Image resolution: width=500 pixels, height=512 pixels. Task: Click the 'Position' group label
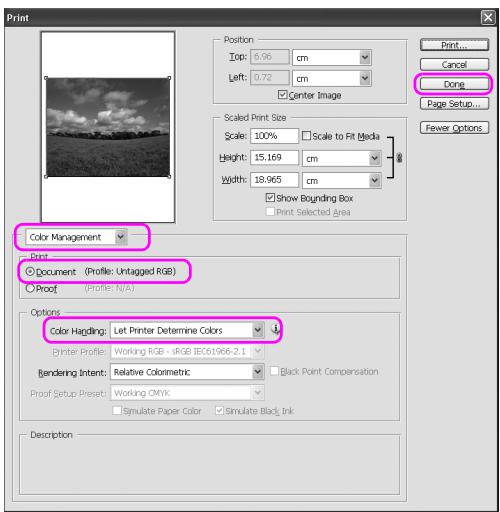click(239, 40)
